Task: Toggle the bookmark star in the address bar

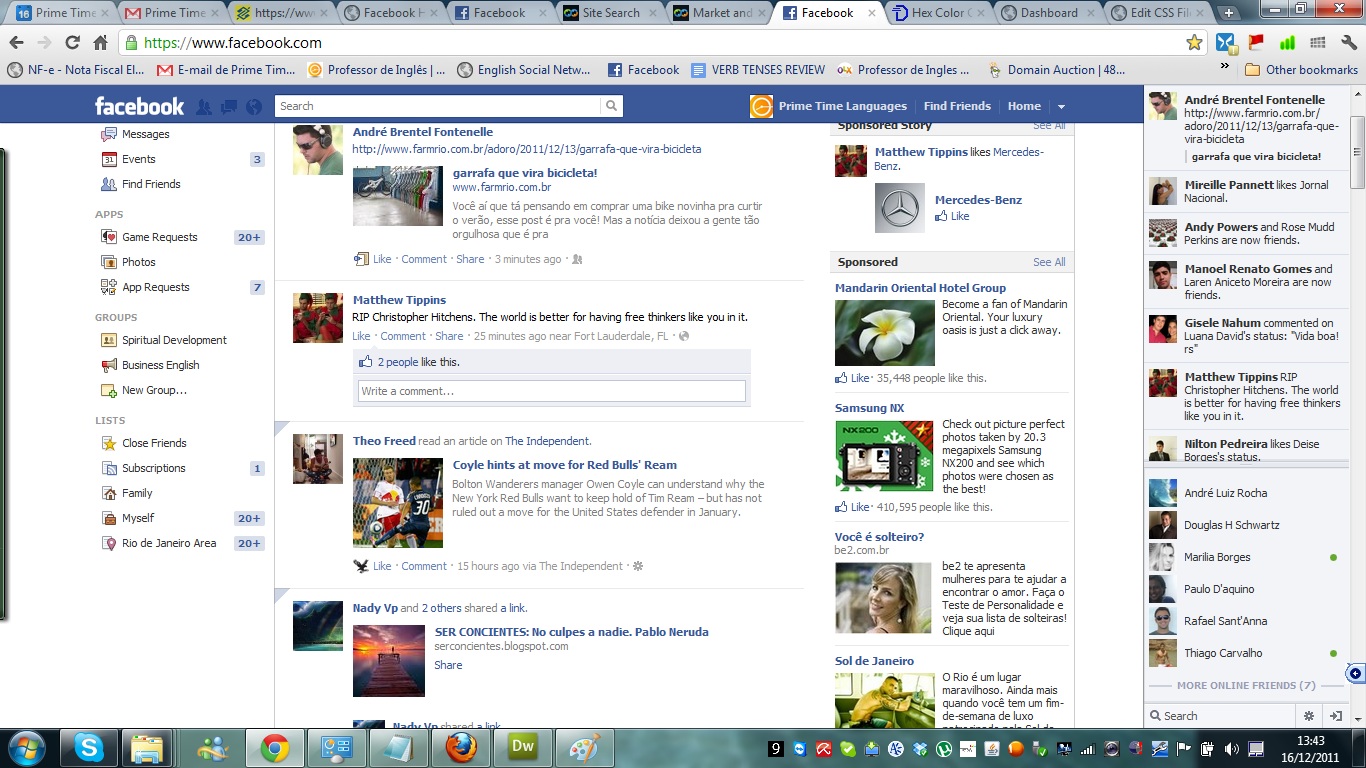Action: [x=1193, y=43]
